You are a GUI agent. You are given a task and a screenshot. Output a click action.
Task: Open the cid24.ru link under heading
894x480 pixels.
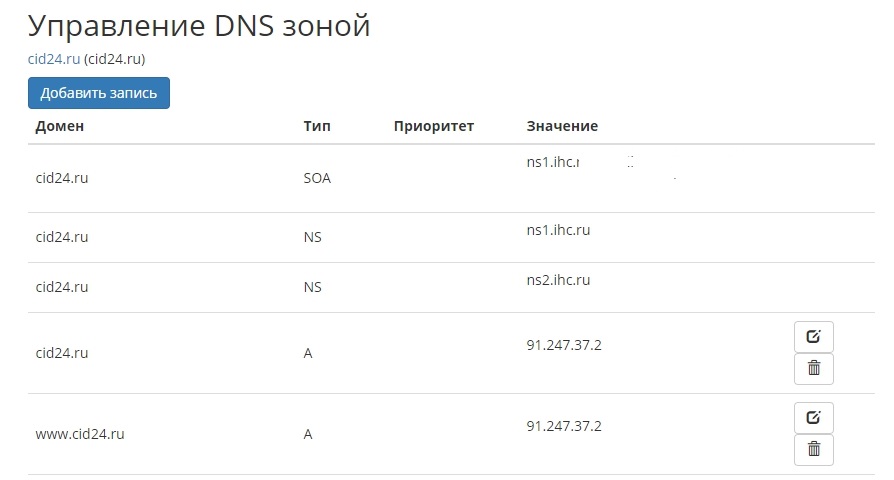point(54,59)
